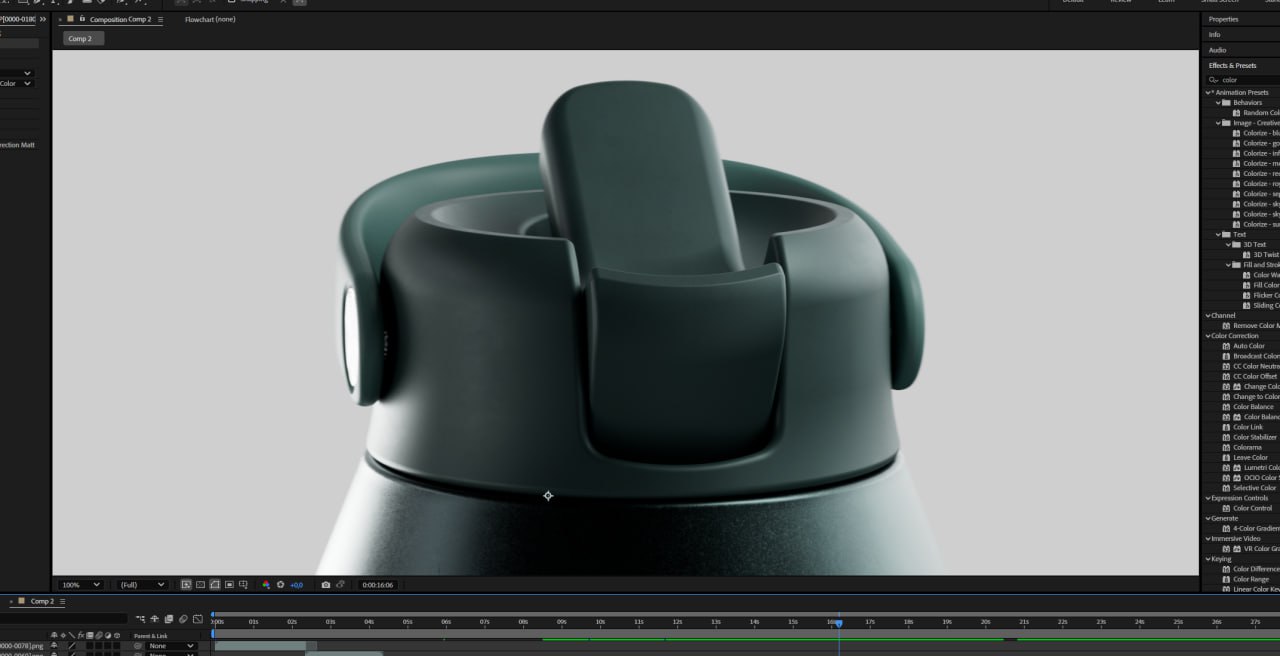The width and height of the screenshot is (1280, 656).
Task: Collapse the 3D Text folder
Action: [1228, 244]
